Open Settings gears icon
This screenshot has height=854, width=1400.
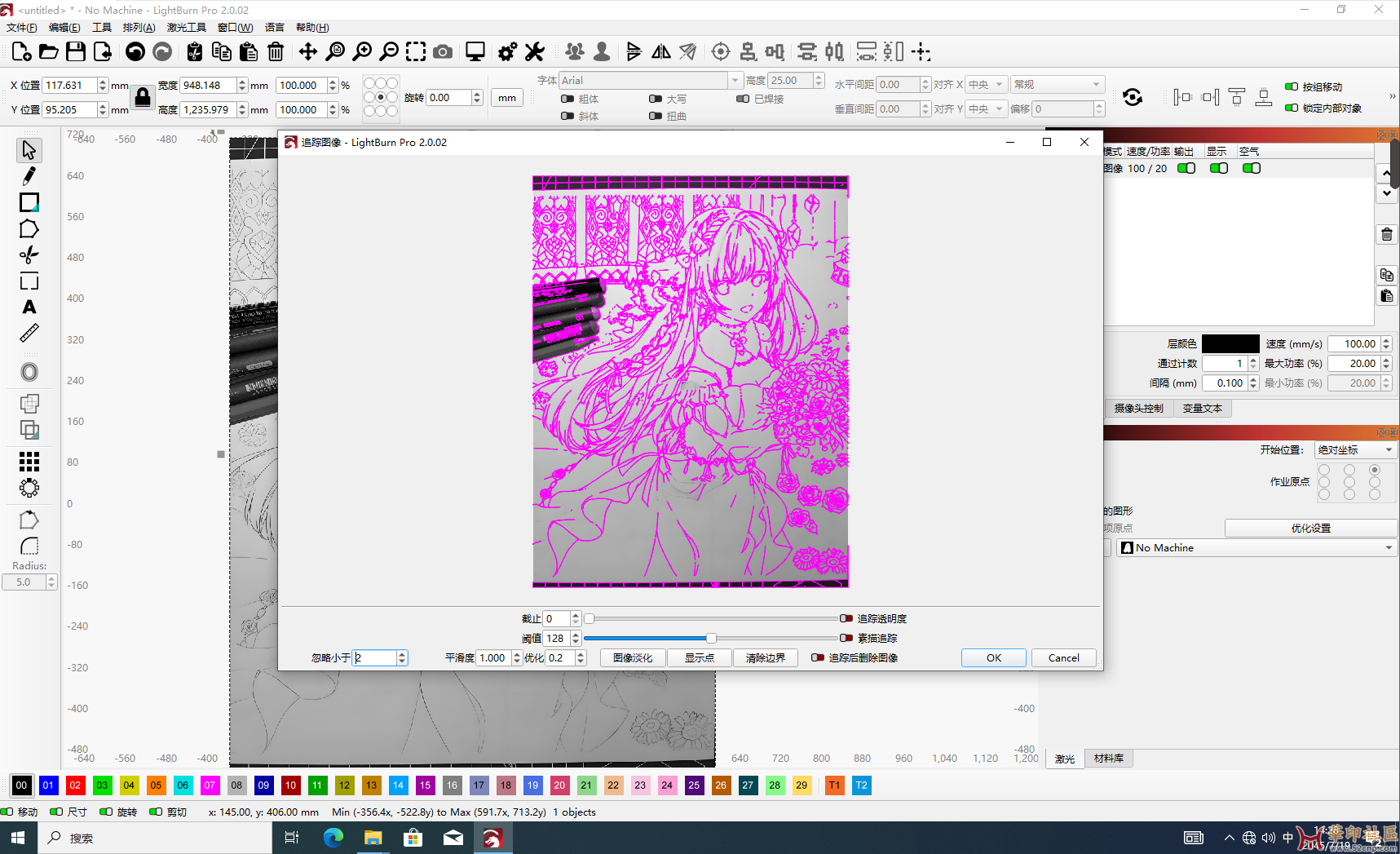[507, 52]
